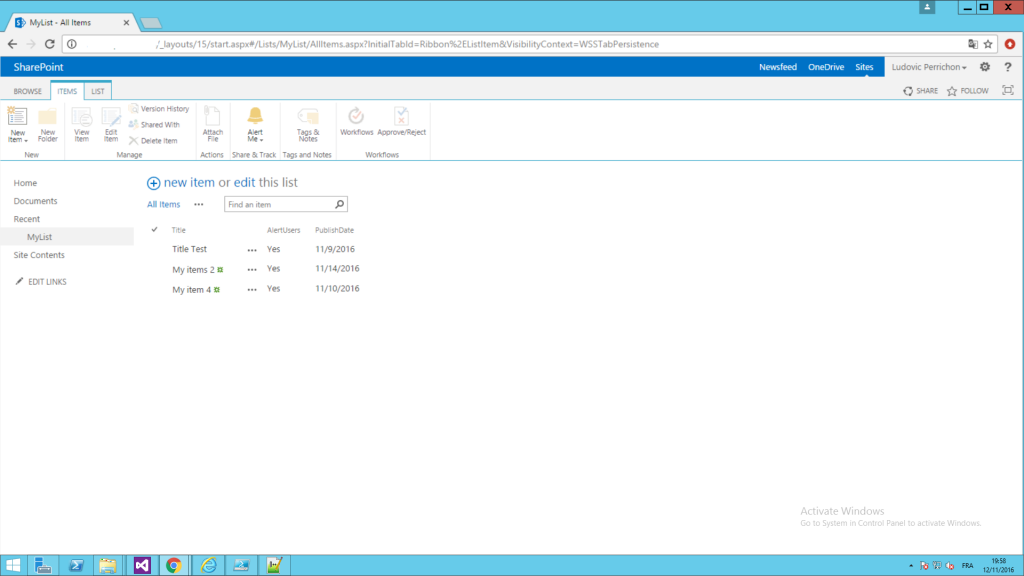The image size is (1024, 576).
Task: Open File Explorer from the taskbar
Action: coord(108,565)
